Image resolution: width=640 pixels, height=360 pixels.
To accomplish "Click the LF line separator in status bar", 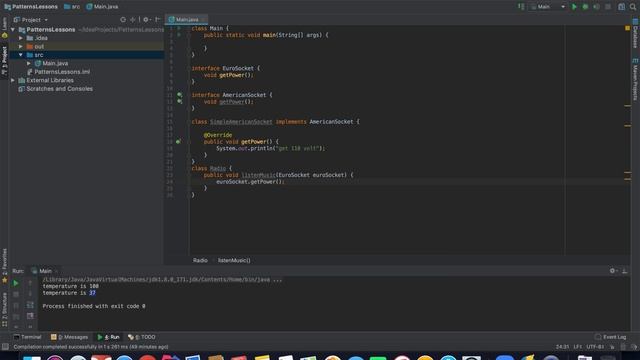I will coord(578,347).
